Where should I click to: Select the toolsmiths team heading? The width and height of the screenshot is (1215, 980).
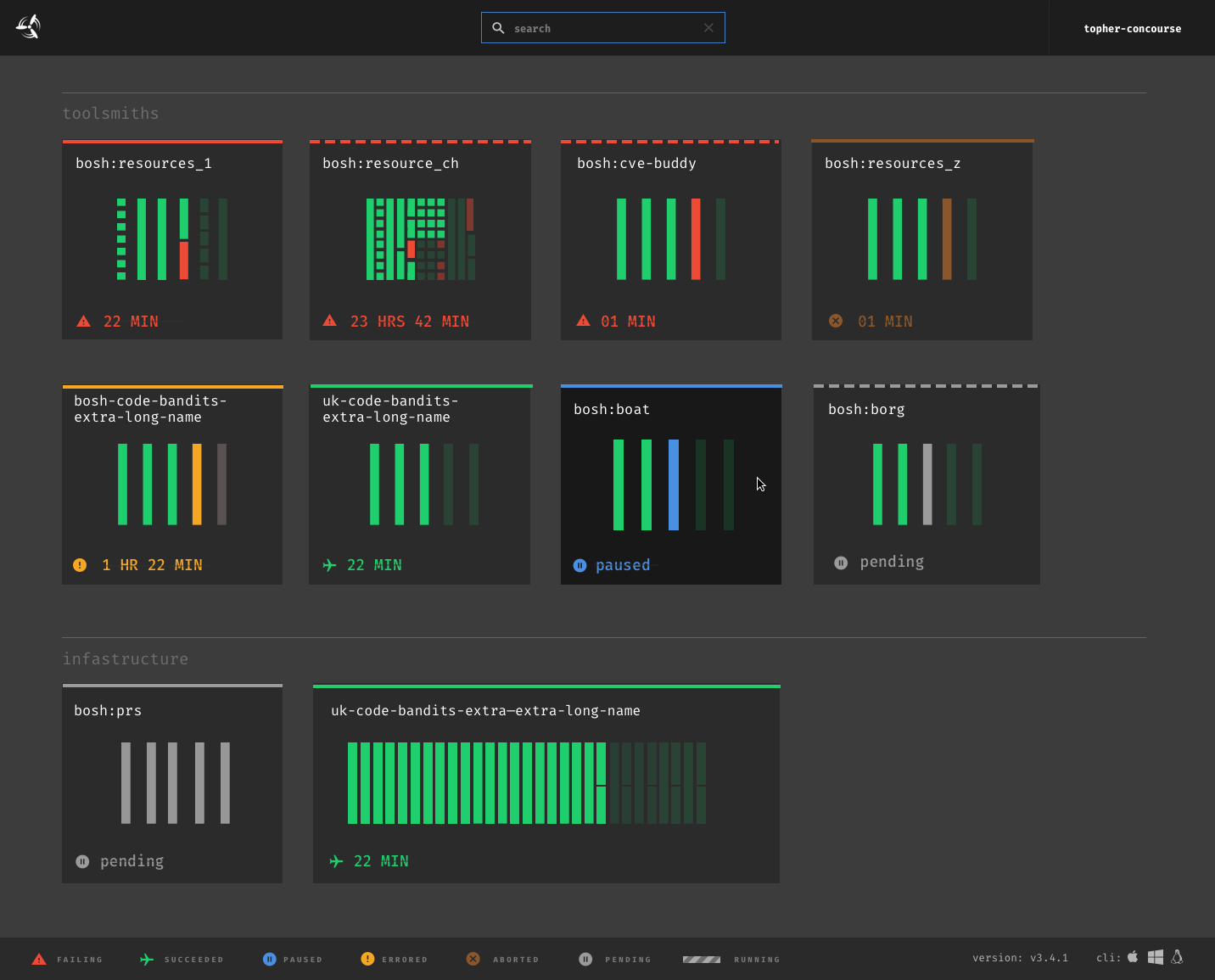point(110,113)
